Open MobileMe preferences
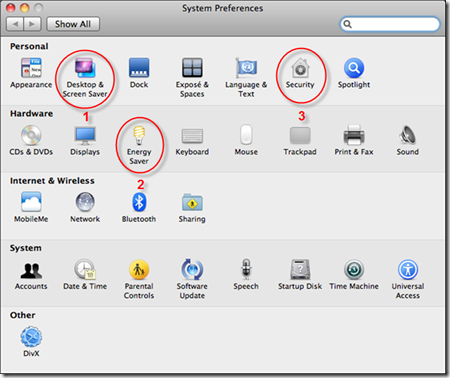450x378 pixels. [x=31, y=207]
